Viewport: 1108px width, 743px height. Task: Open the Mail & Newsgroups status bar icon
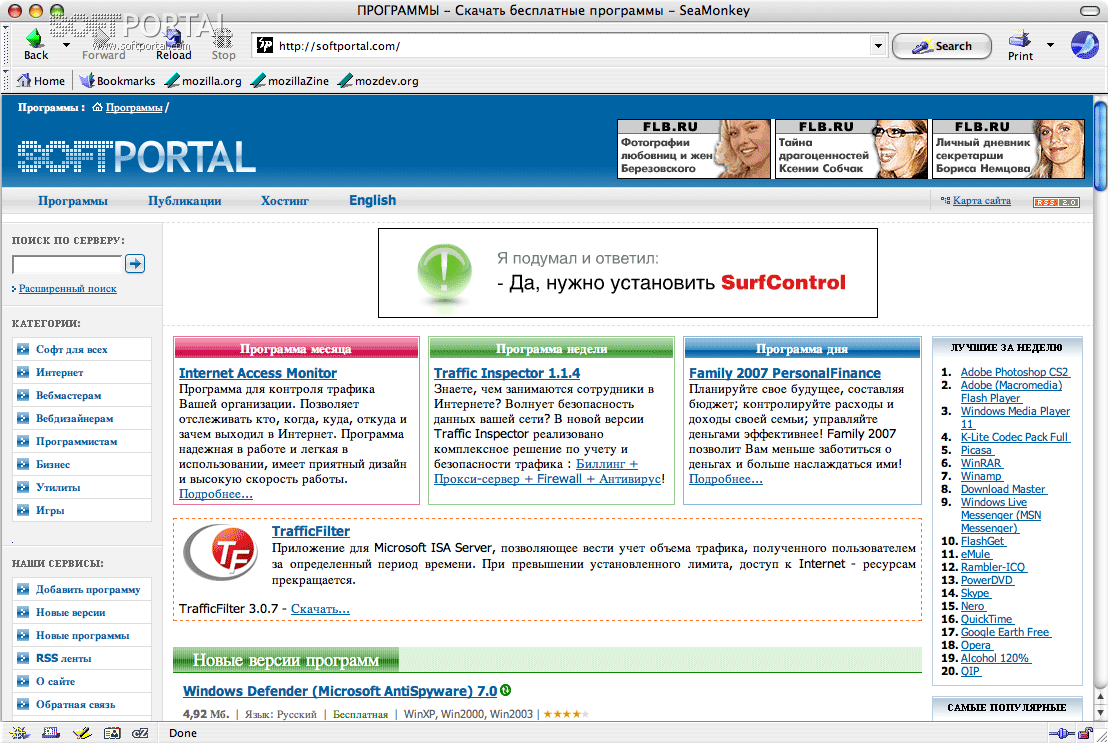pos(51,733)
